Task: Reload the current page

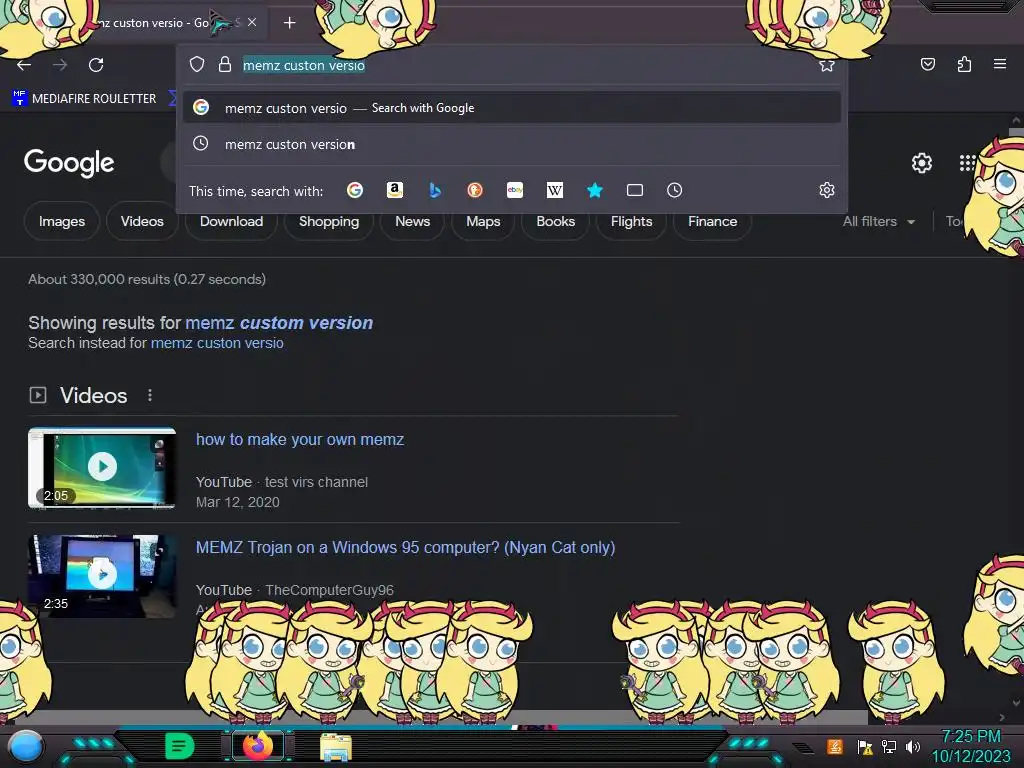Action: tap(96, 65)
